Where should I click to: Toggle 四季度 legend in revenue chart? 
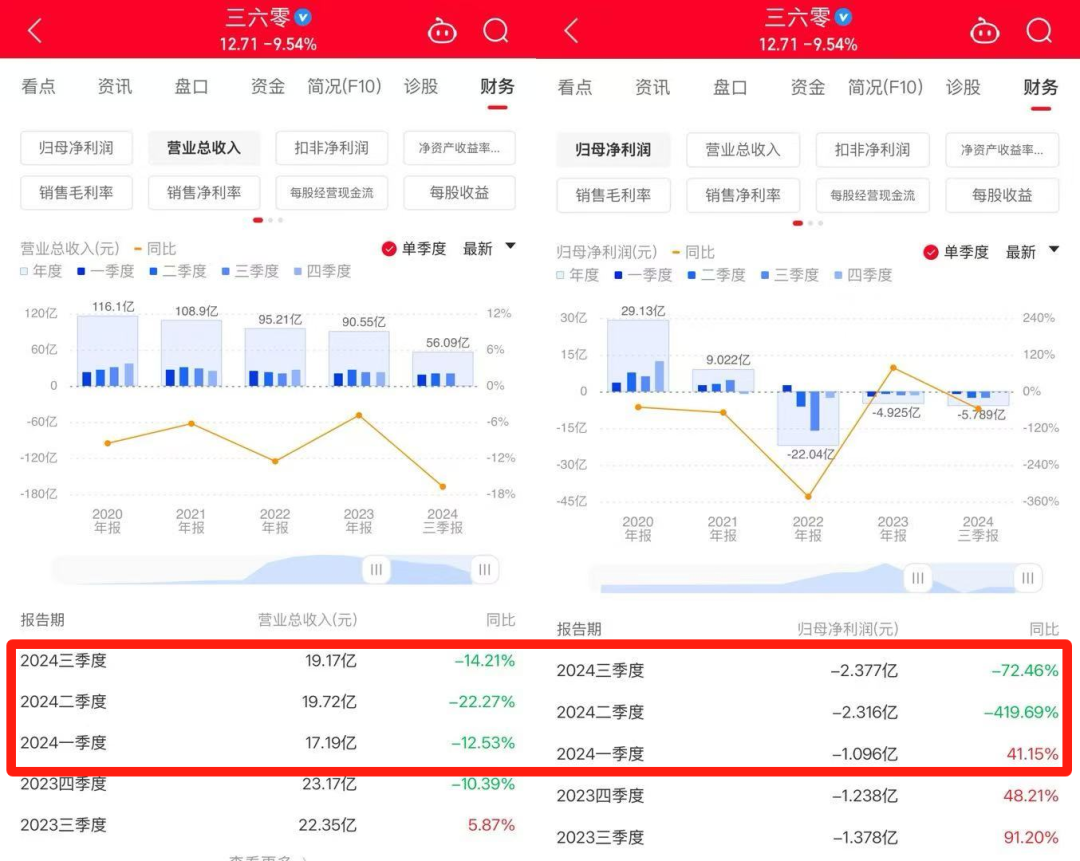(x=322, y=271)
